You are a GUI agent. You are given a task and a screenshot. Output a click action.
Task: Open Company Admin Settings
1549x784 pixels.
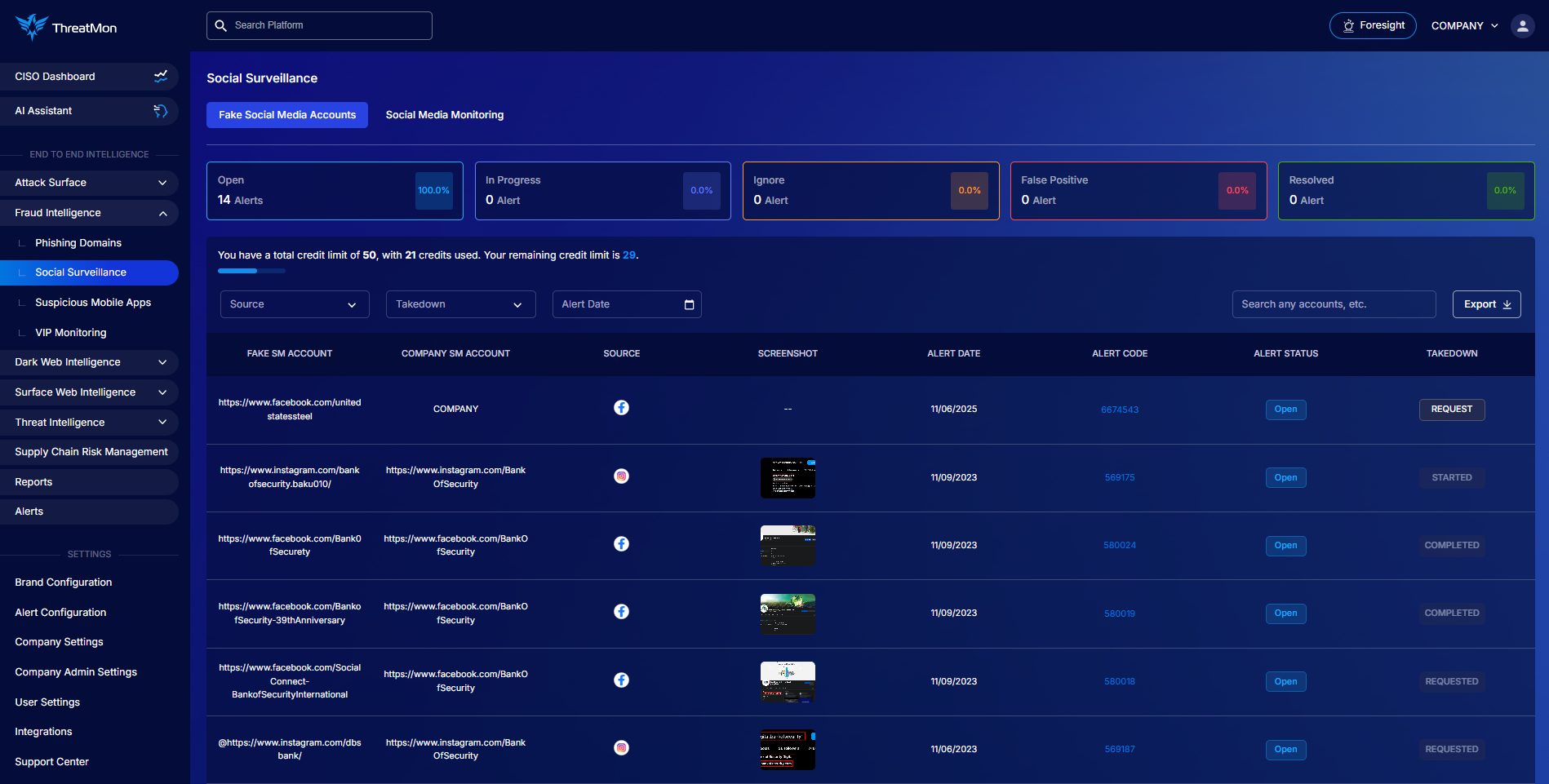tap(76, 672)
